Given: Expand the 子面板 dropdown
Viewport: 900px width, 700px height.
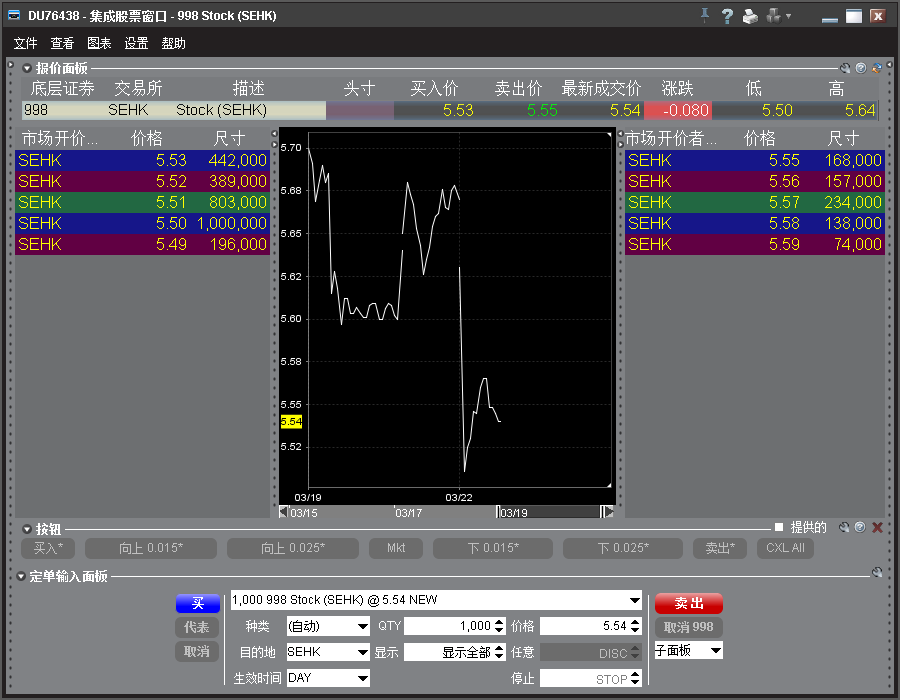Looking at the screenshot, I should (688, 650).
